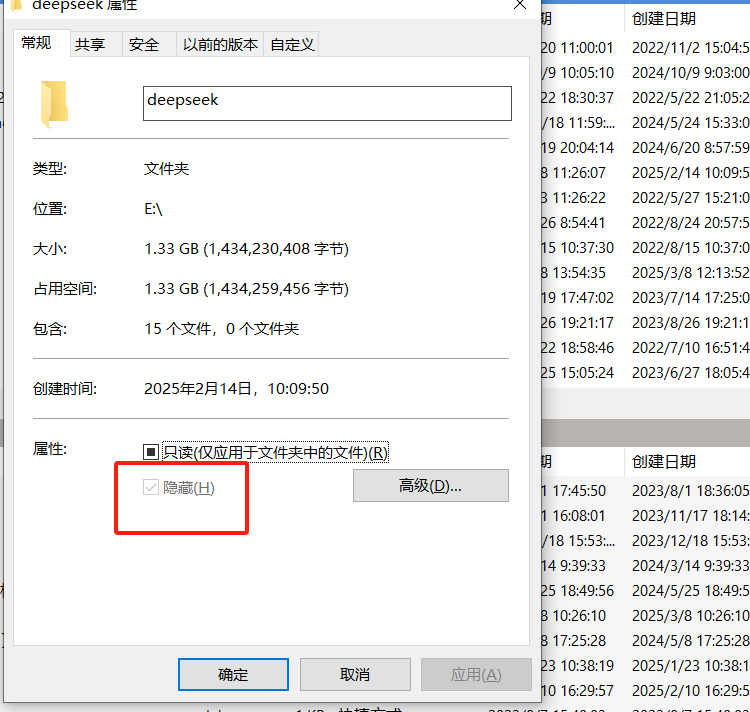Close the deepseek 属性 dialog
The height and width of the screenshot is (712, 750).
tap(520, 5)
